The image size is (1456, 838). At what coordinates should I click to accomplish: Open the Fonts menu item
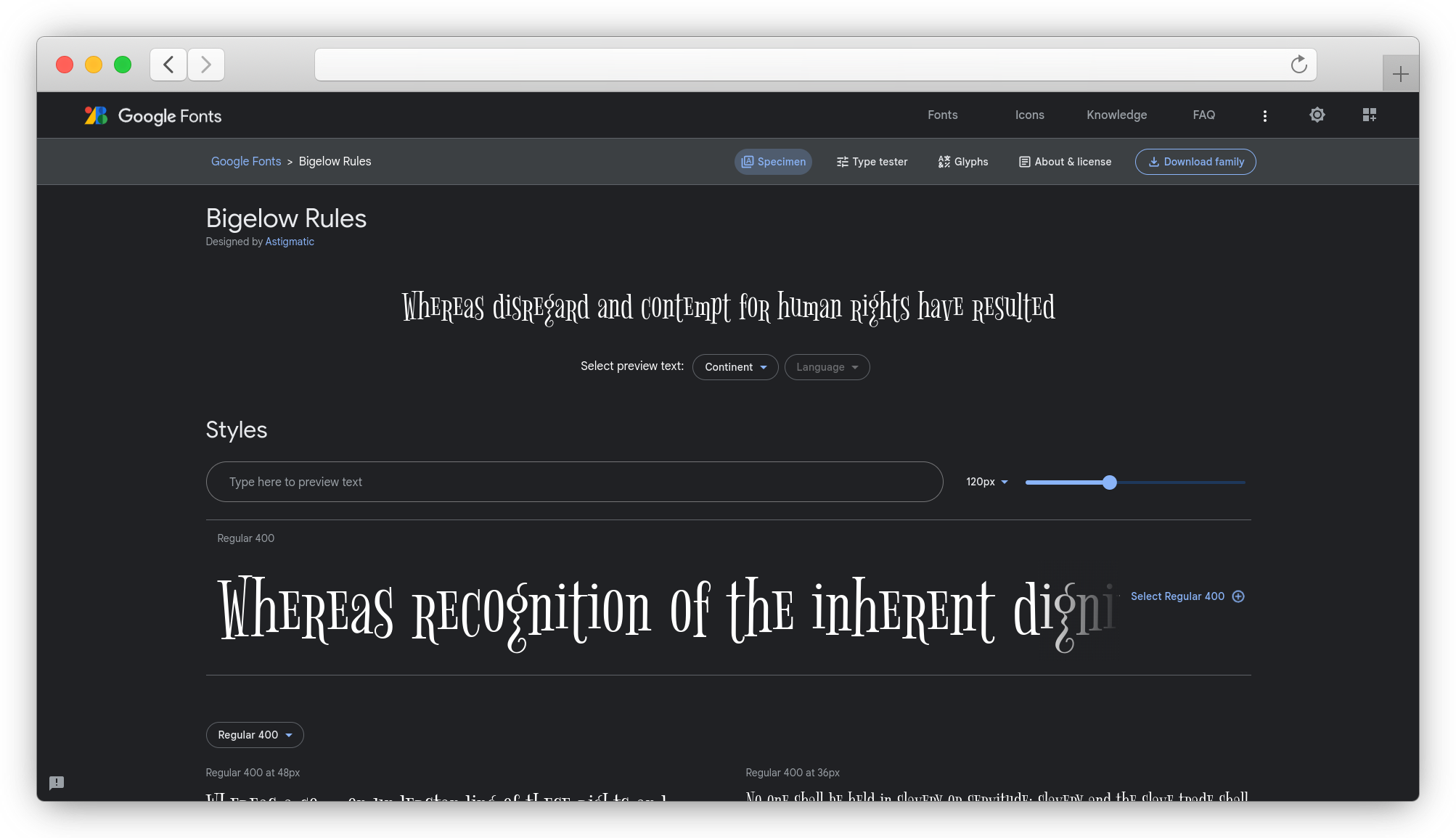pyautogui.click(x=942, y=115)
